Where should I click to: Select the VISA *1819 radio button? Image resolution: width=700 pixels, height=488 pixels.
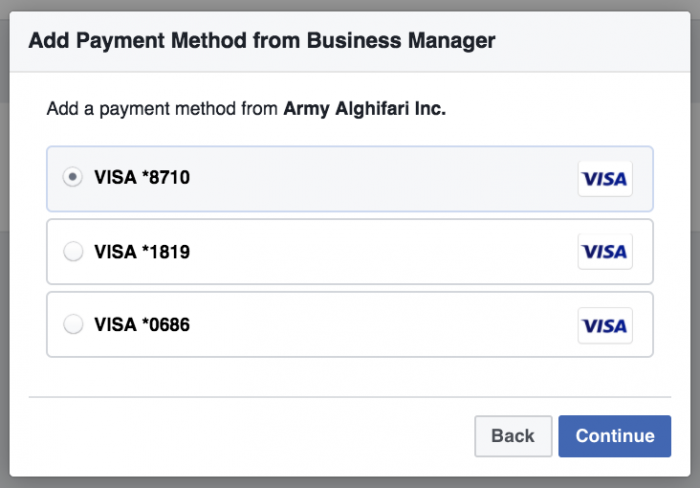tap(73, 252)
